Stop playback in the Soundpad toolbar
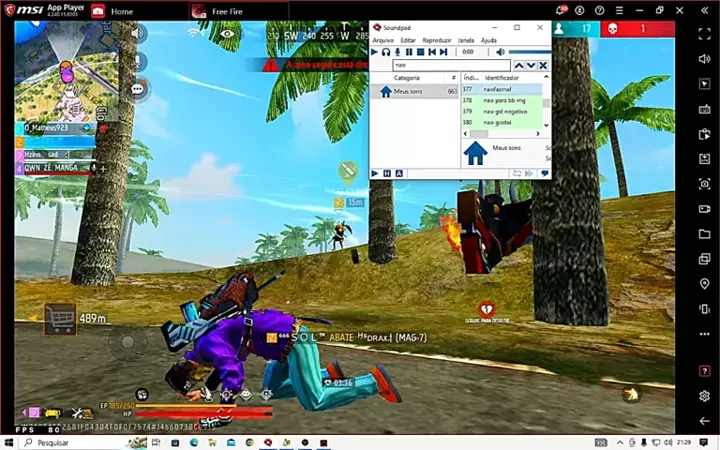 pos(420,51)
